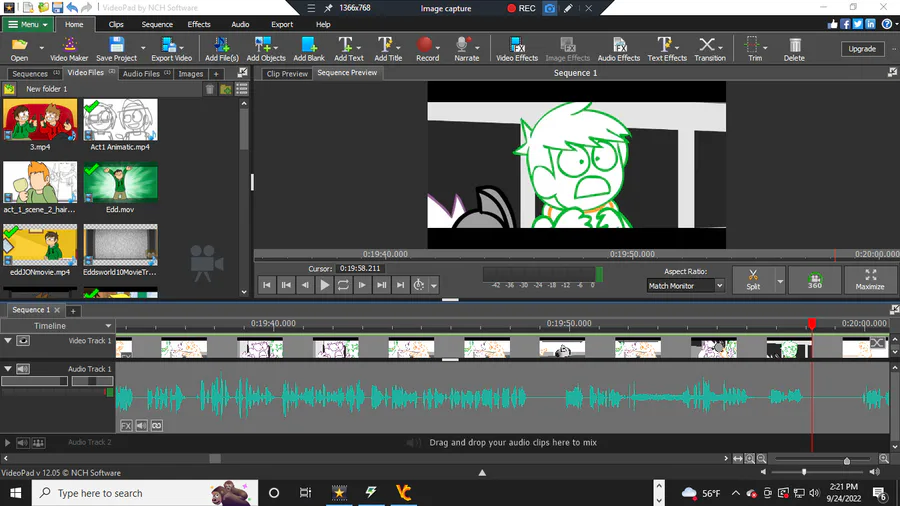This screenshot has height=506, width=900.
Task: Open Text Effects
Action: 666,49
